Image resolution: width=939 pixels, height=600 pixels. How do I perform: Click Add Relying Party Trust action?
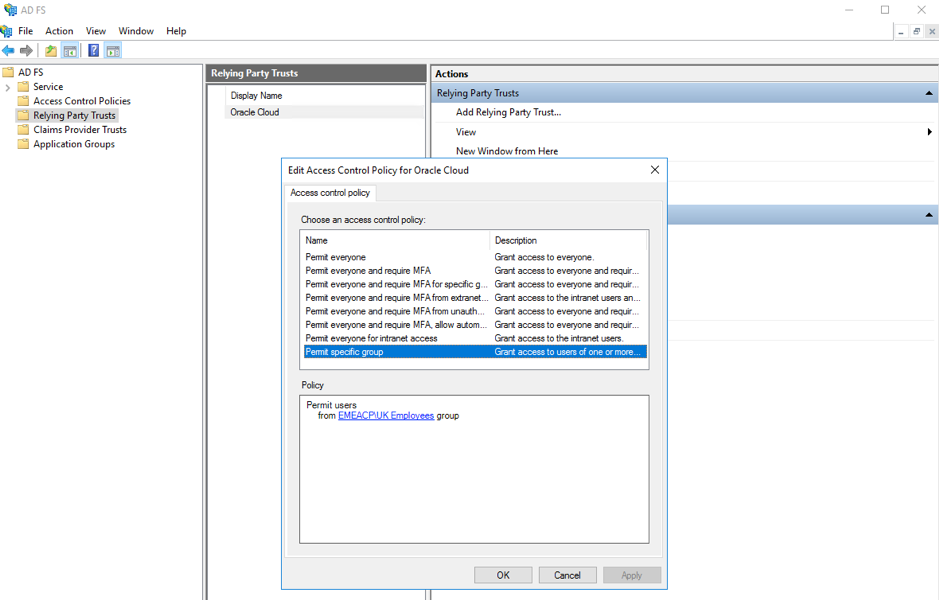(x=508, y=112)
